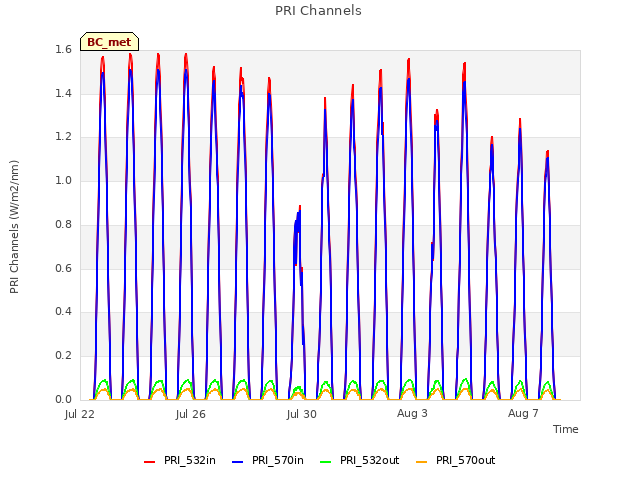
Task: Click the green PRI_532out legend swatch
Action: click(326, 462)
